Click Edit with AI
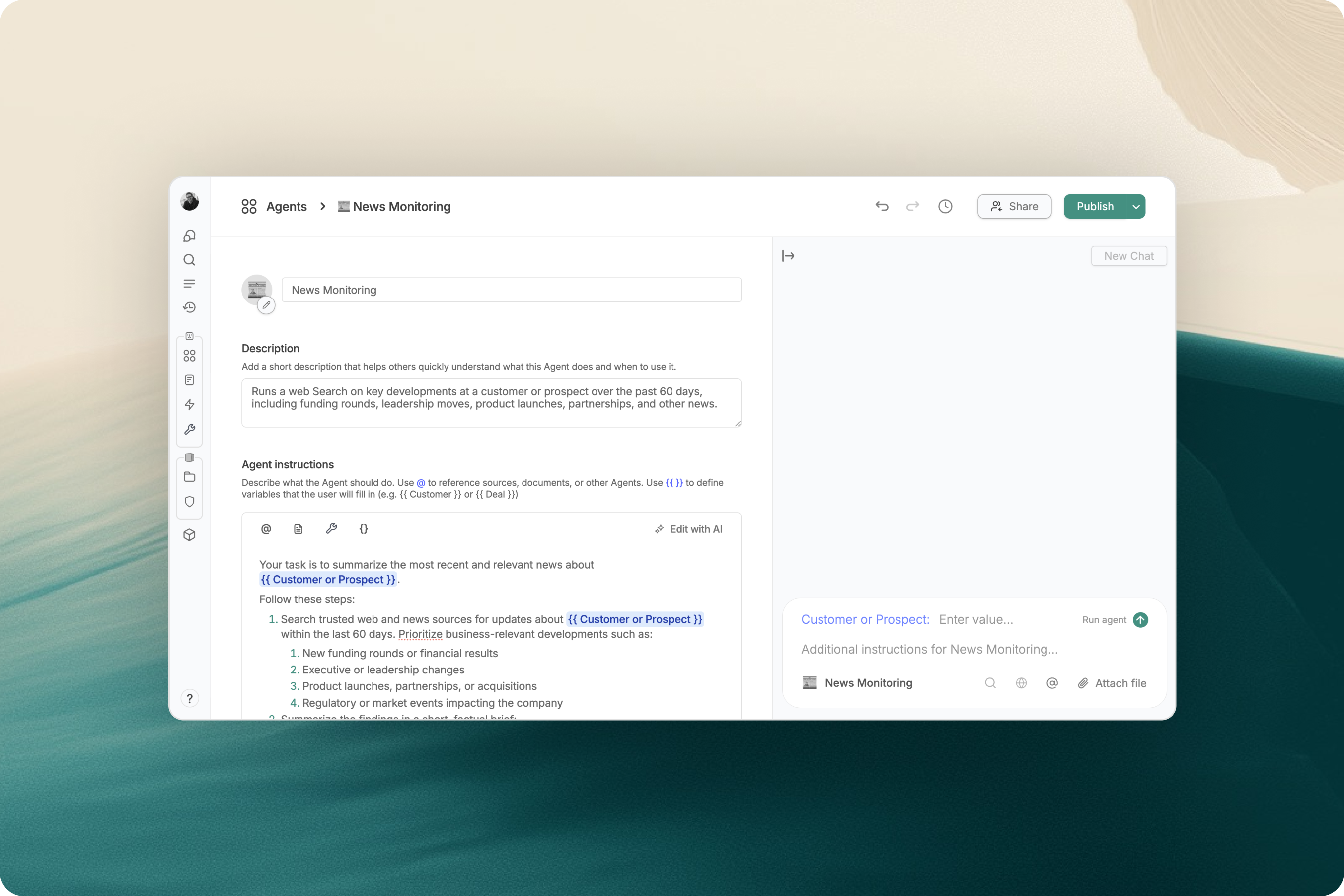 688,529
